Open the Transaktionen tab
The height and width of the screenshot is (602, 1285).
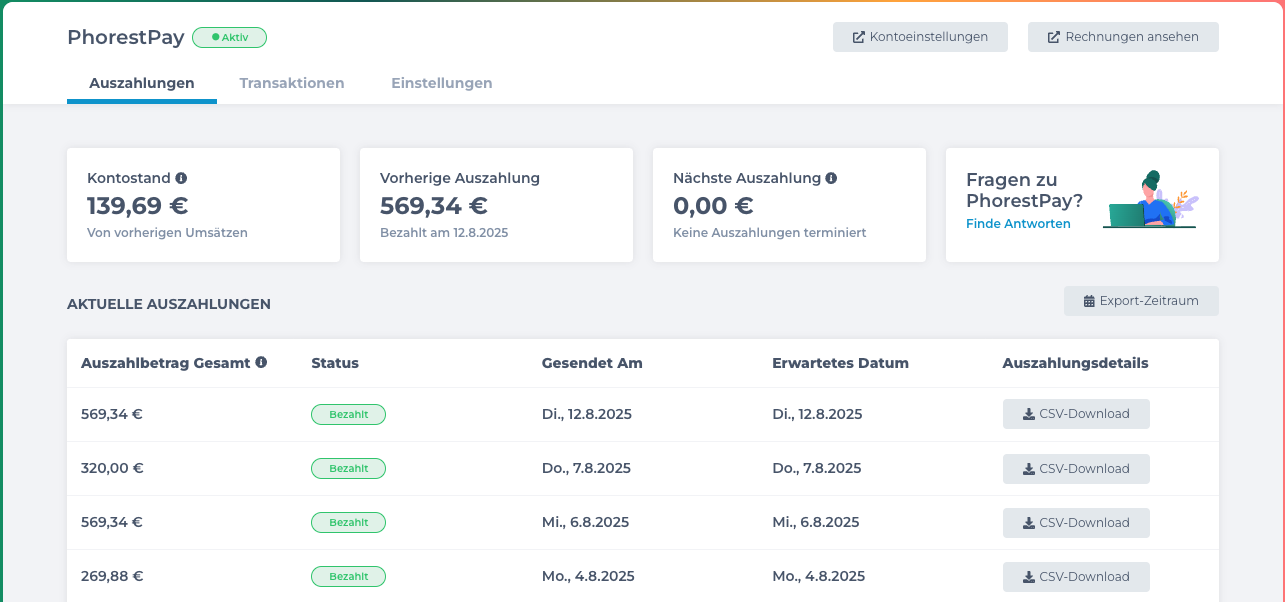pos(292,83)
